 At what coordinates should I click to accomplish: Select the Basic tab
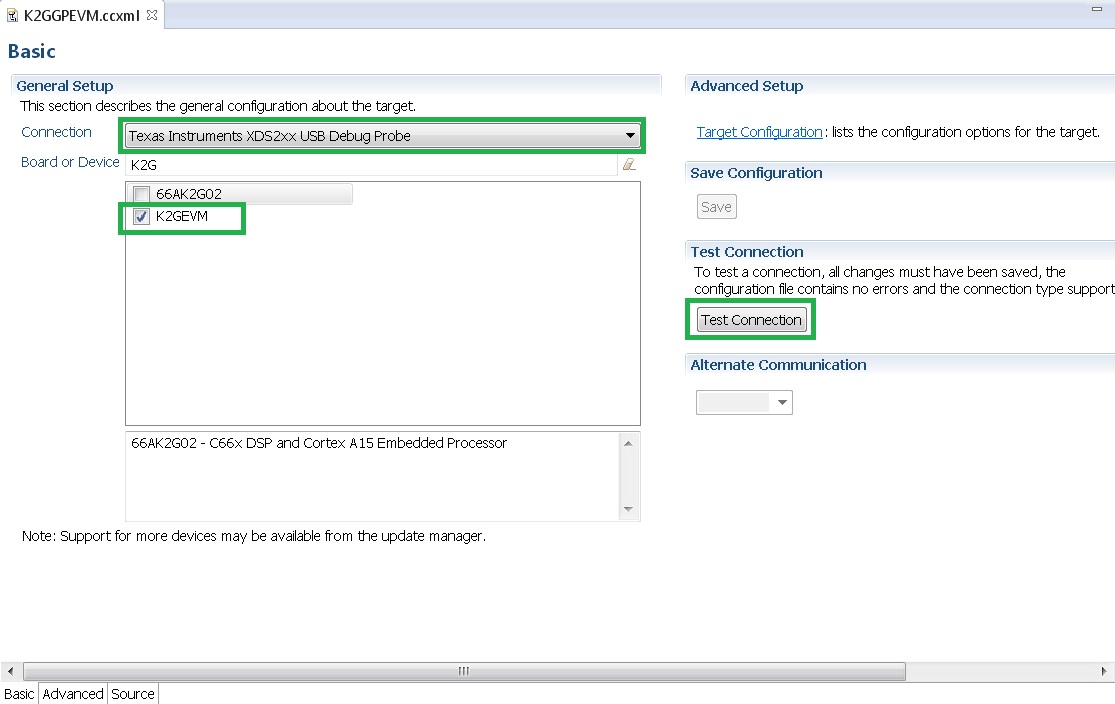pyautogui.click(x=19, y=693)
